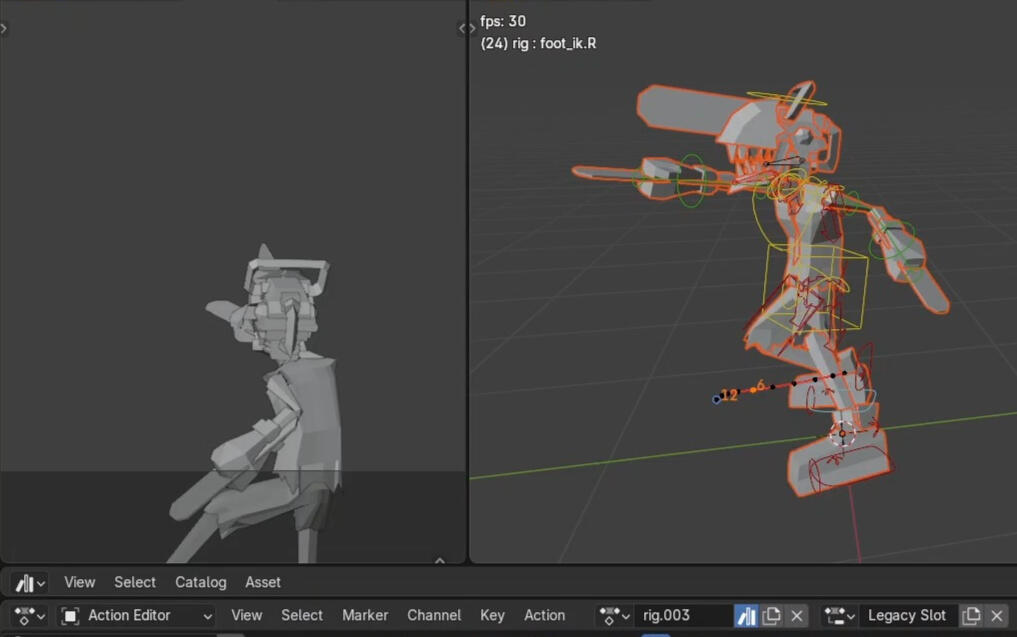Unassign the Legacy Slot with X

coord(997,615)
